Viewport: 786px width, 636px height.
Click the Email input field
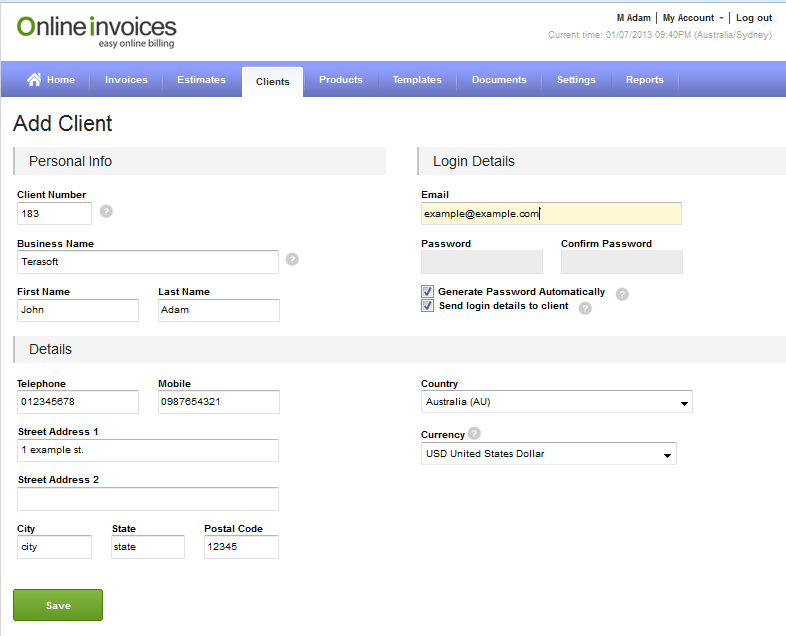coord(551,213)
